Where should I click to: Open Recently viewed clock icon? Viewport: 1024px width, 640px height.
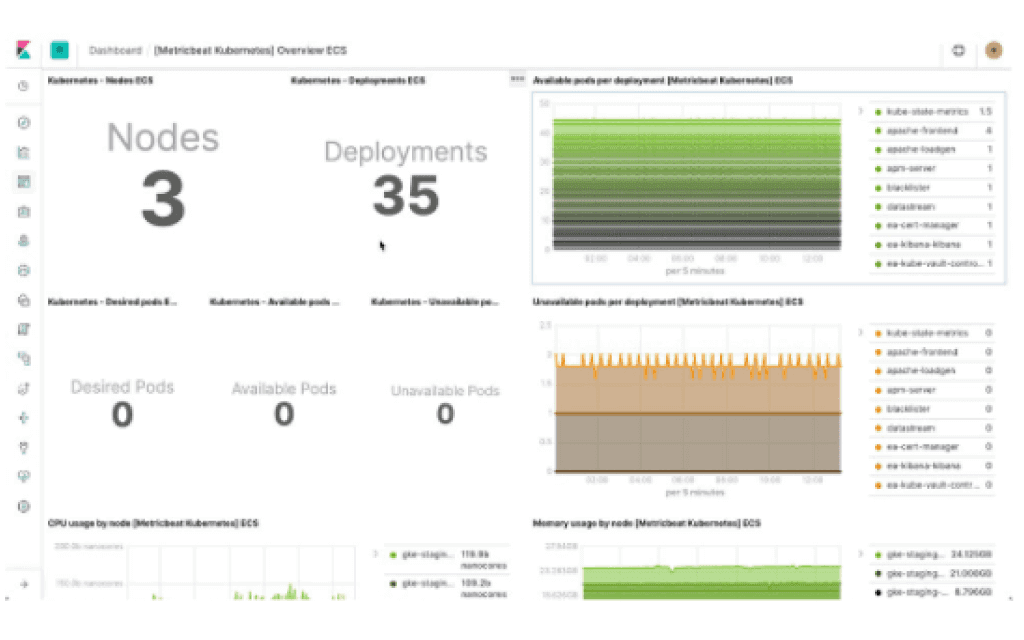[23, 86]
